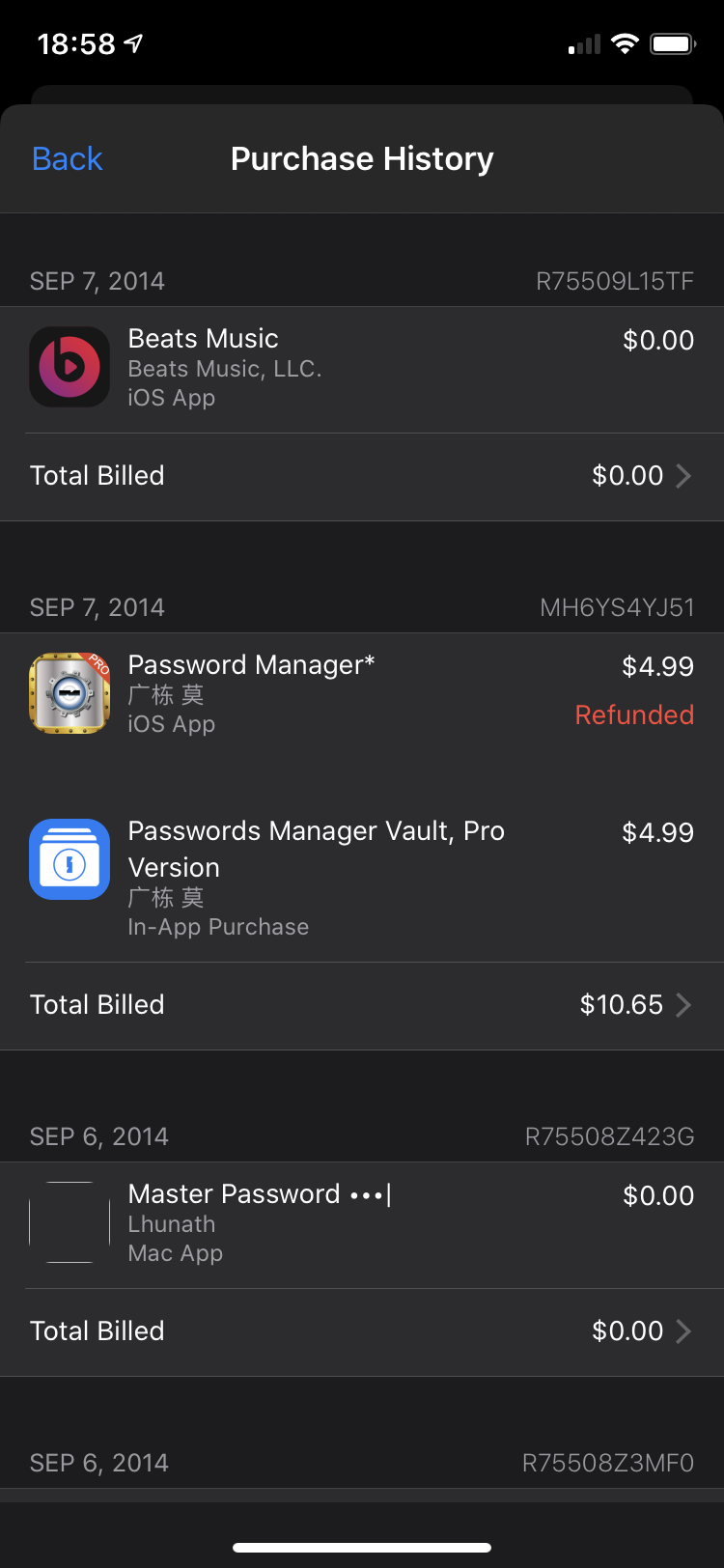Tap the home indicator bar
724x1568 pixels.
(x=362, y=1547)
